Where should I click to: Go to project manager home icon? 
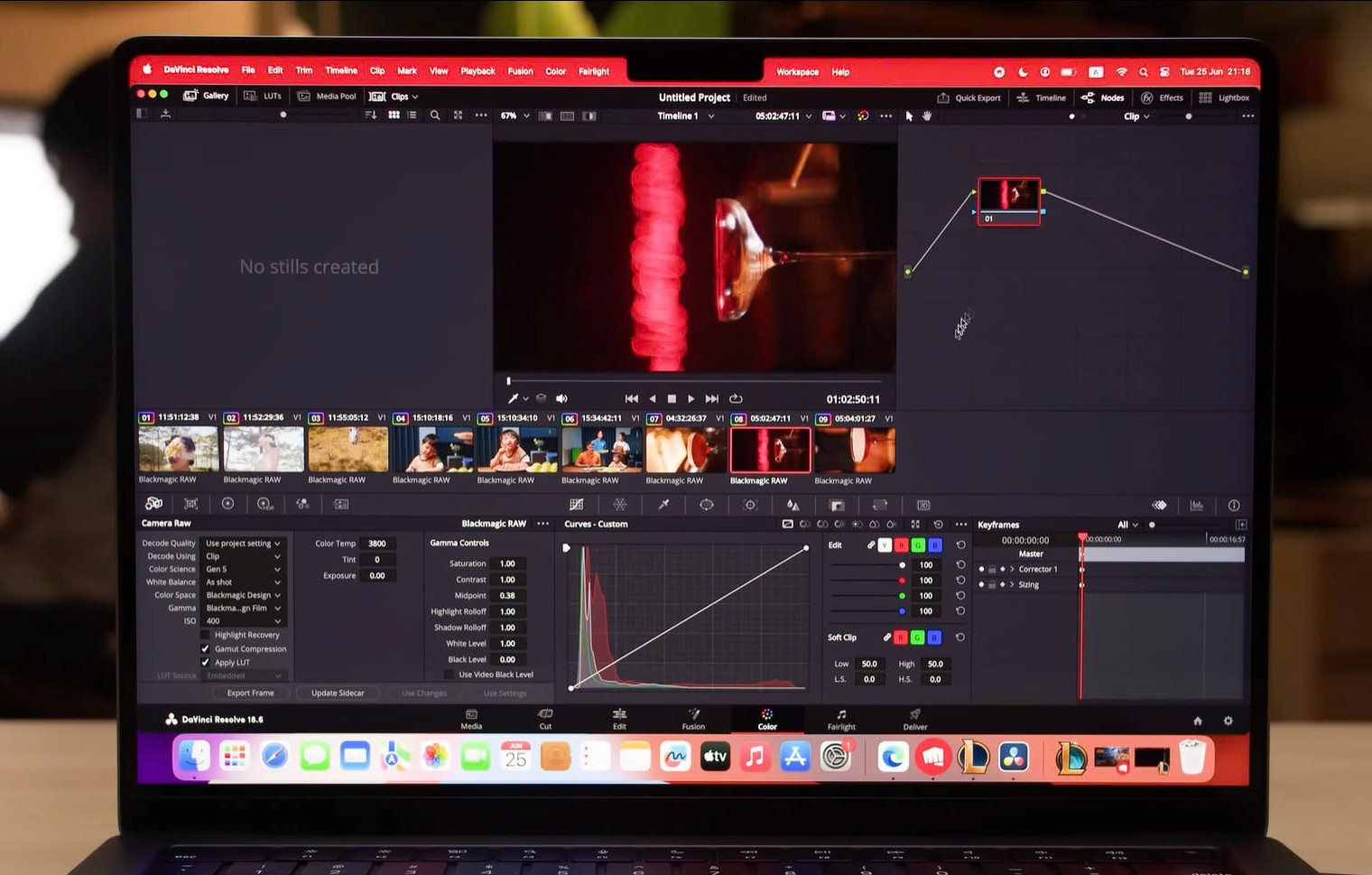(1198, 721)
